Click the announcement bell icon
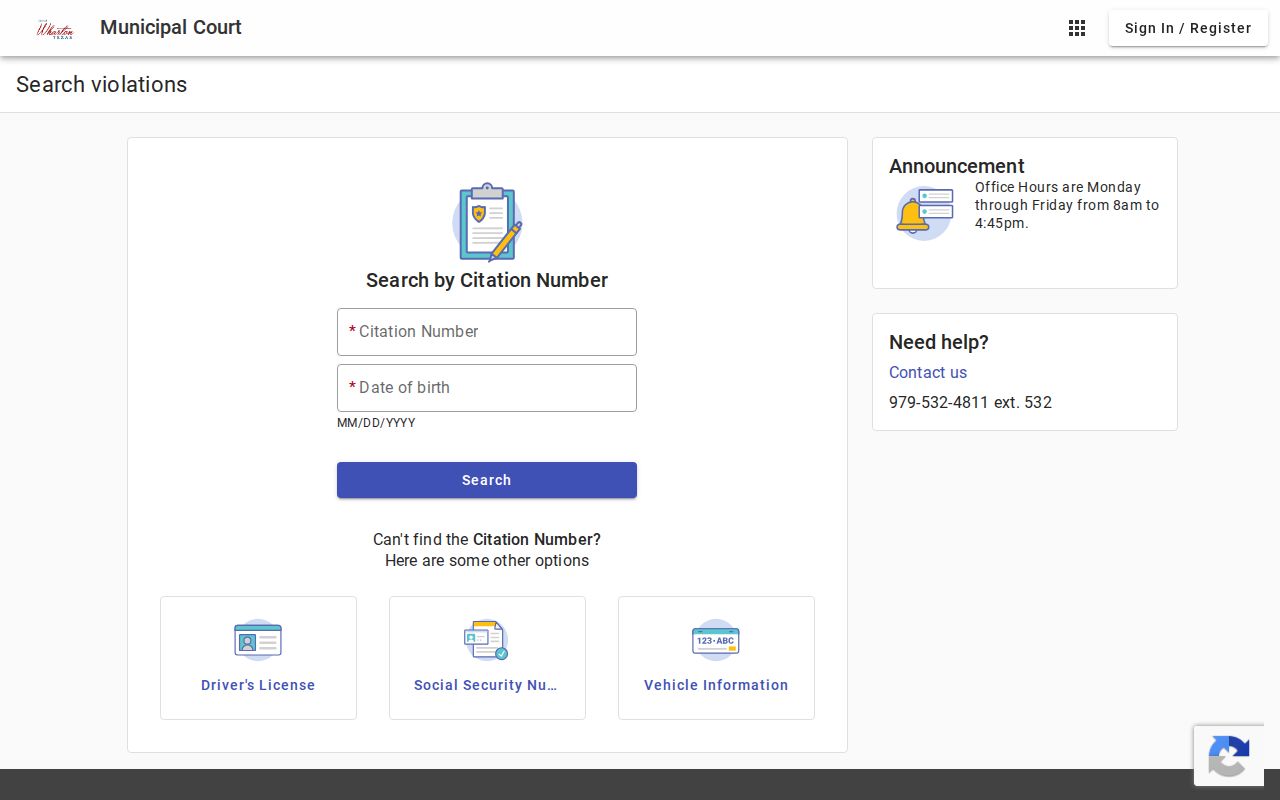This screenshot has height=800, width=1280. click(x=924, y=213)
